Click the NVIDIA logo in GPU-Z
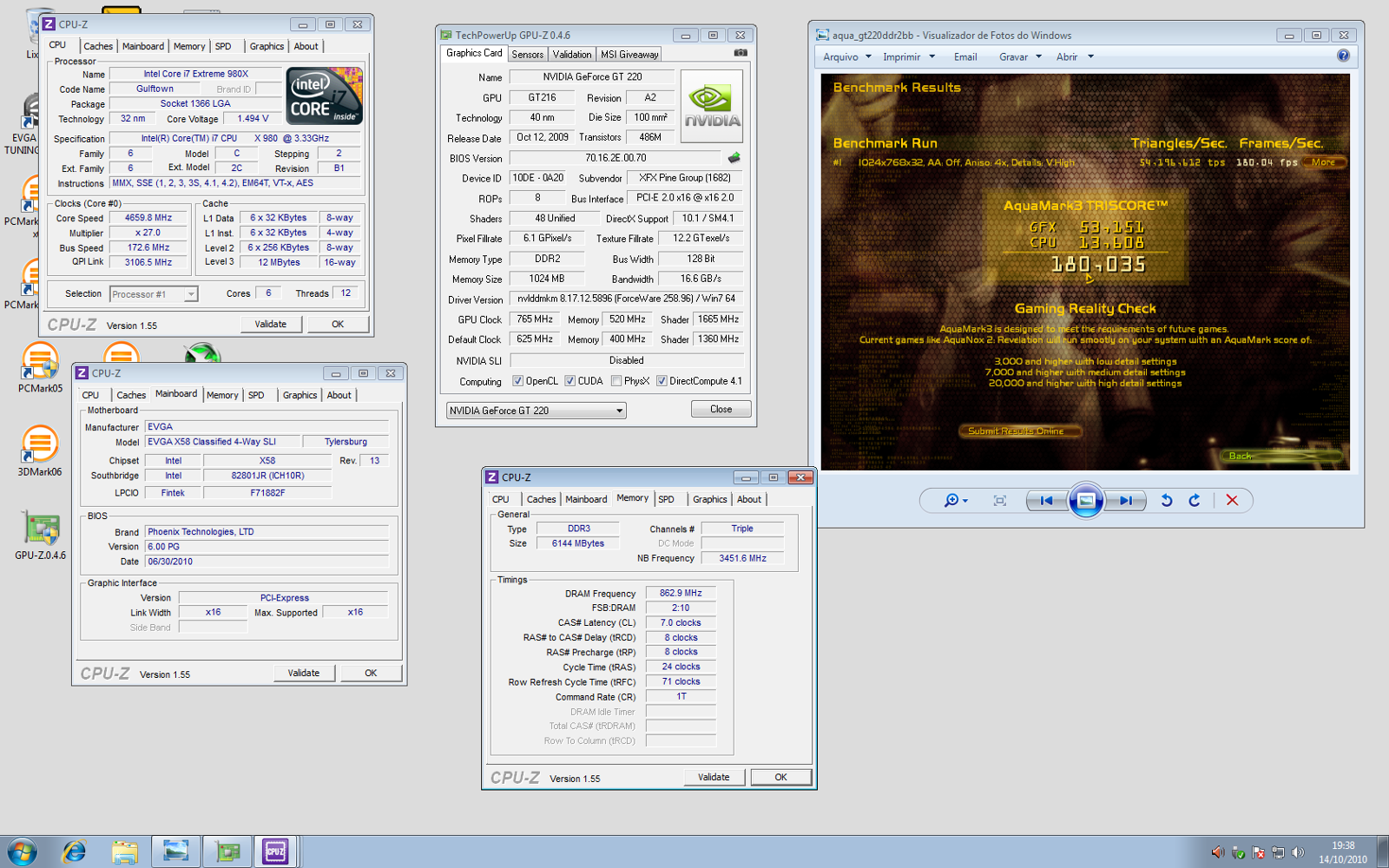Image resolution: width=1389 pixels, height=868 pixels. click(x=712, y=106)
